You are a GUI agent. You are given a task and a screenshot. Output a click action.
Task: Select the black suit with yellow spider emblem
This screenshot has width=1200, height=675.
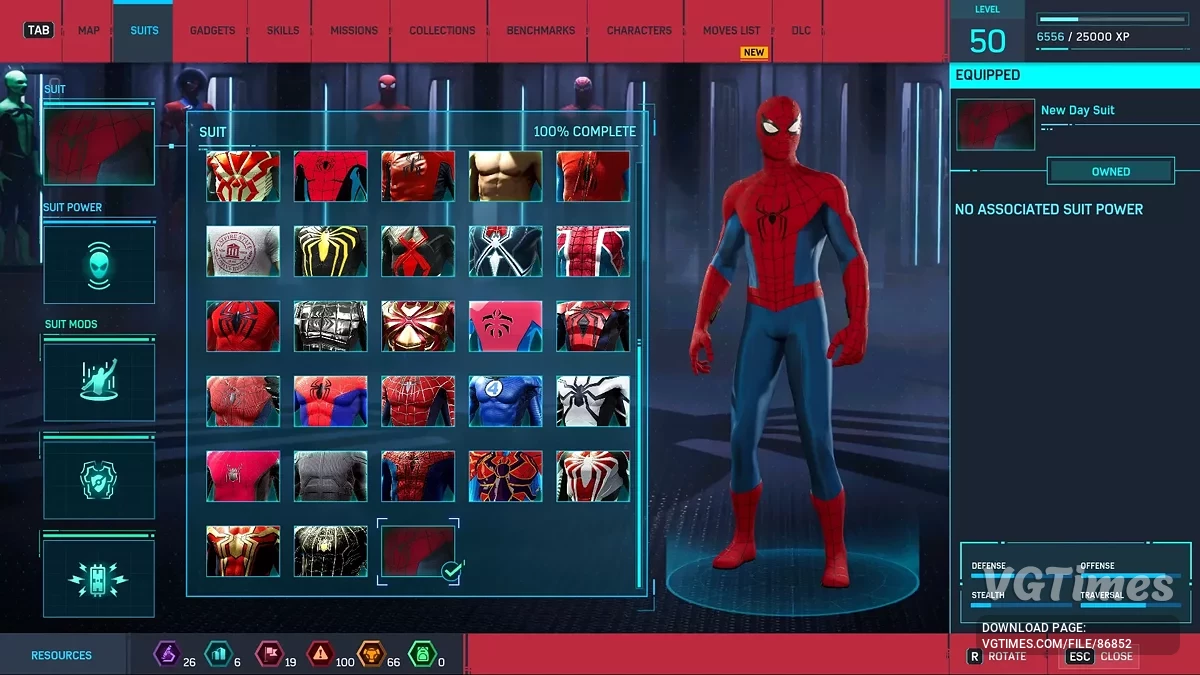[330, 251]
